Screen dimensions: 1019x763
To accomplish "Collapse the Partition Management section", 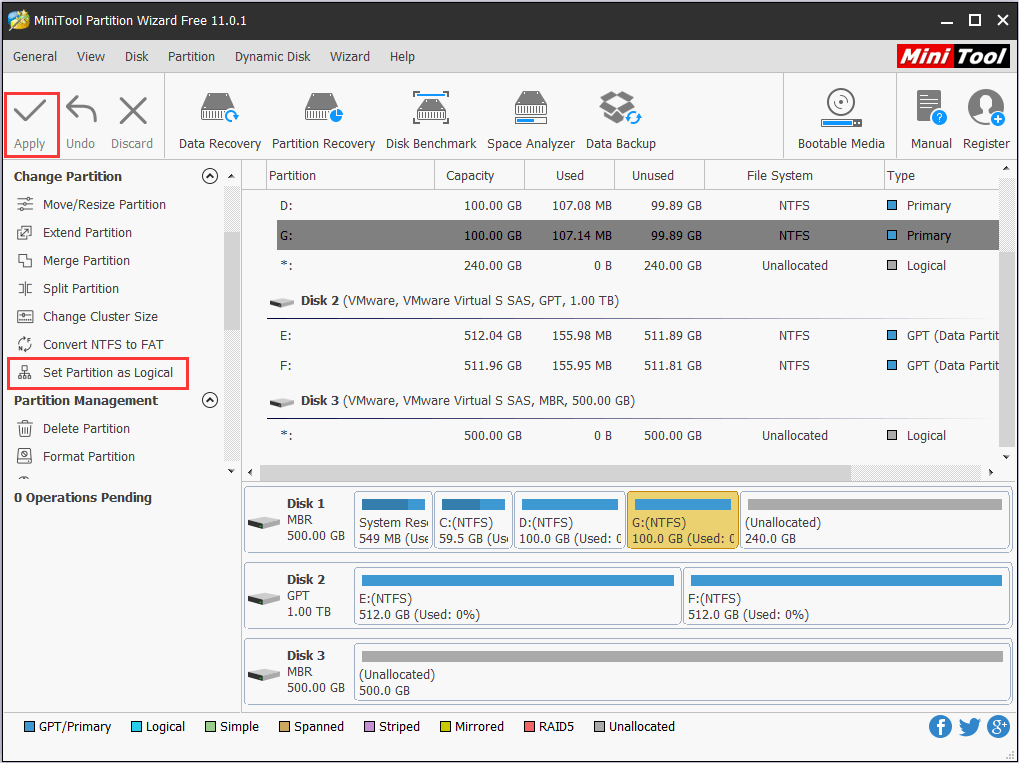I will coord(210,400).
